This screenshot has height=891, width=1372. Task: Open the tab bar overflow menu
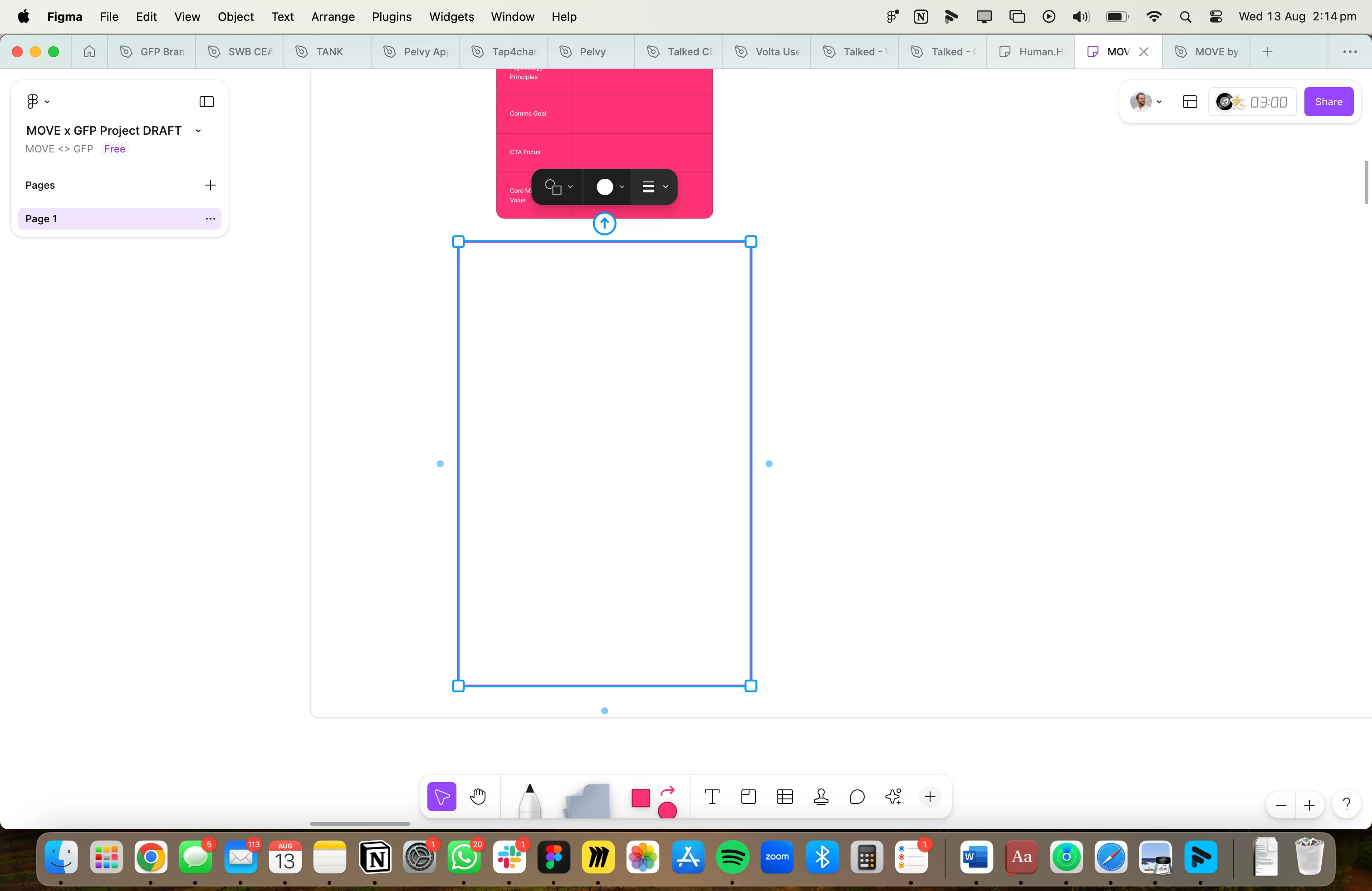tap(1349, 52)
